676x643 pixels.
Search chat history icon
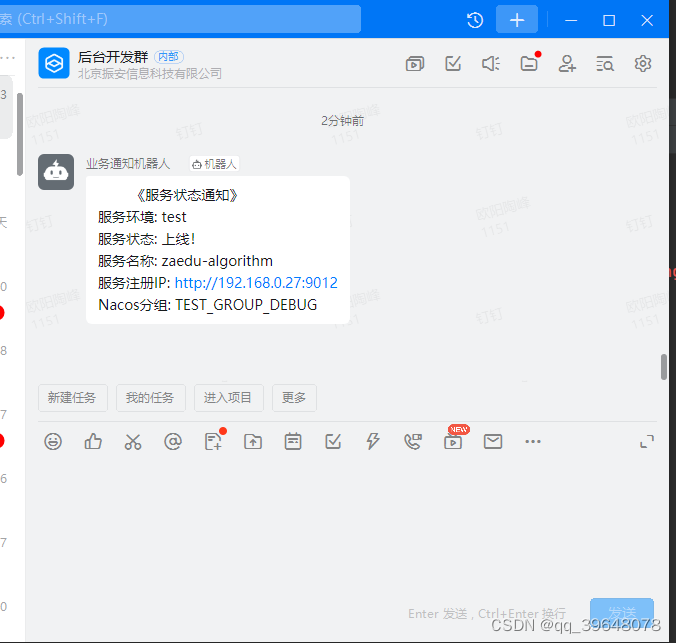tap(605, 64)
